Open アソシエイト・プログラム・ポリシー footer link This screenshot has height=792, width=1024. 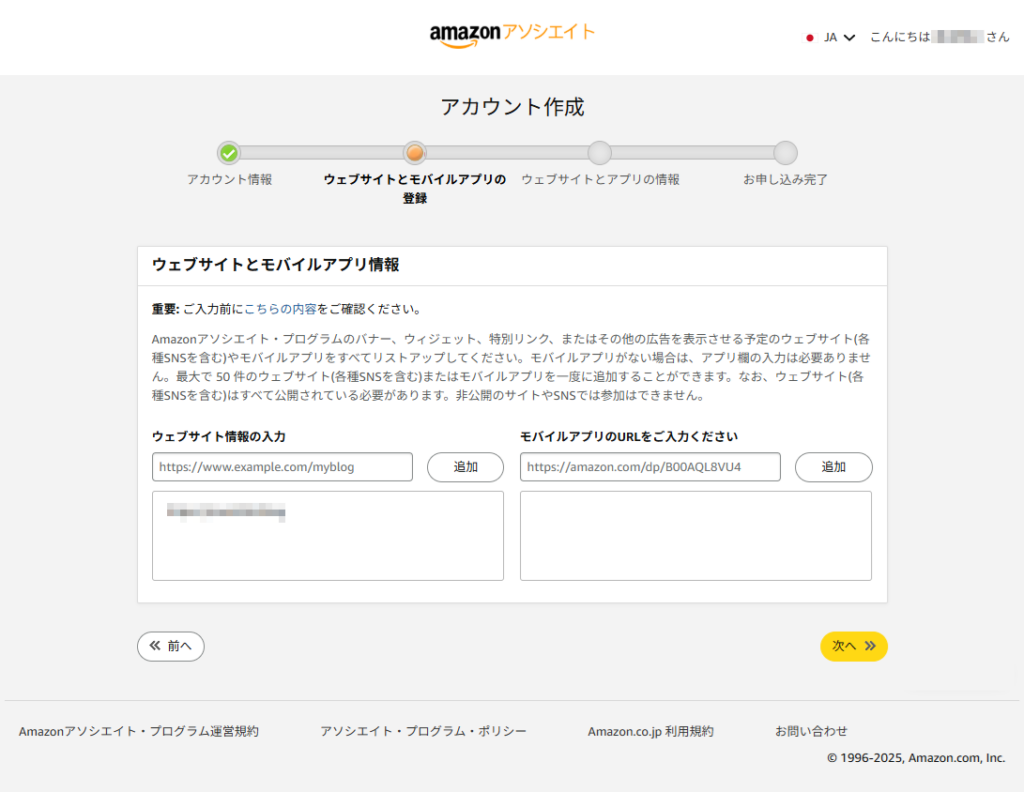pyautogui.click(x=423, y=731)
